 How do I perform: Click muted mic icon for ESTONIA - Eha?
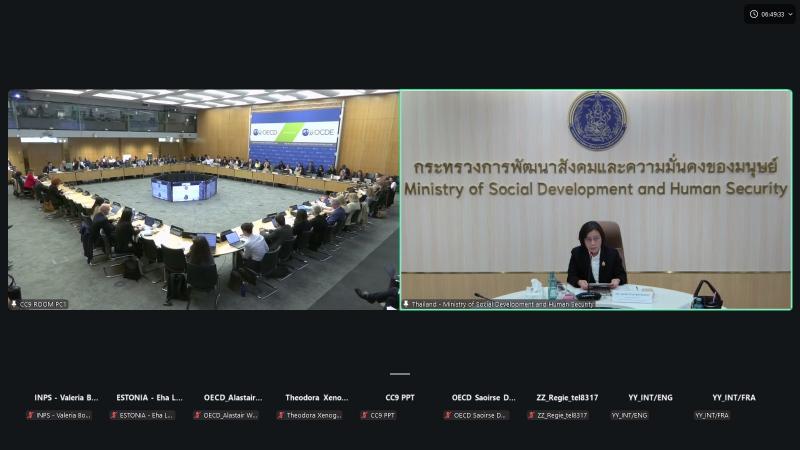click(114, 415)
